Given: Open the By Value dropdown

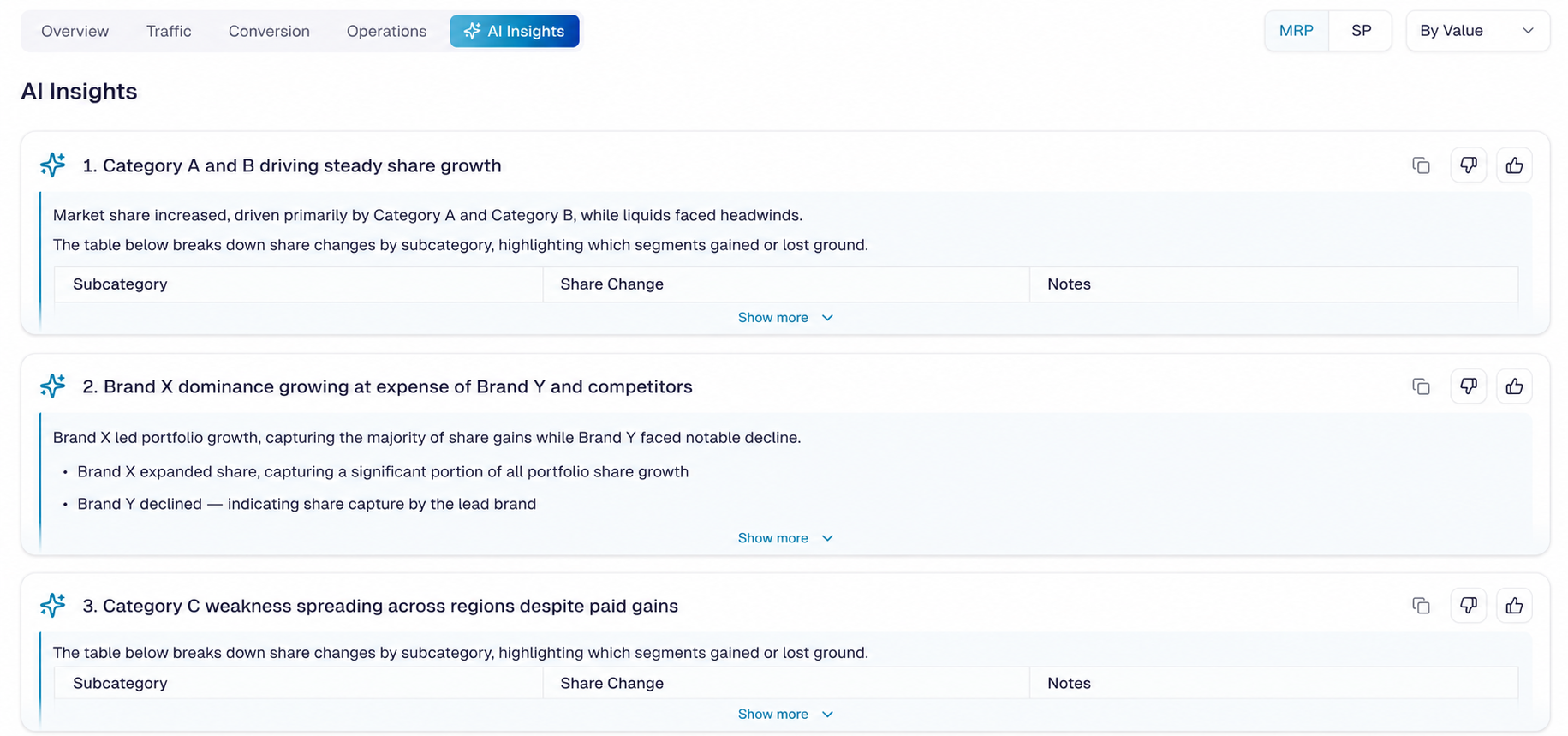Looking at the screenshot, I should [1477, 31].
